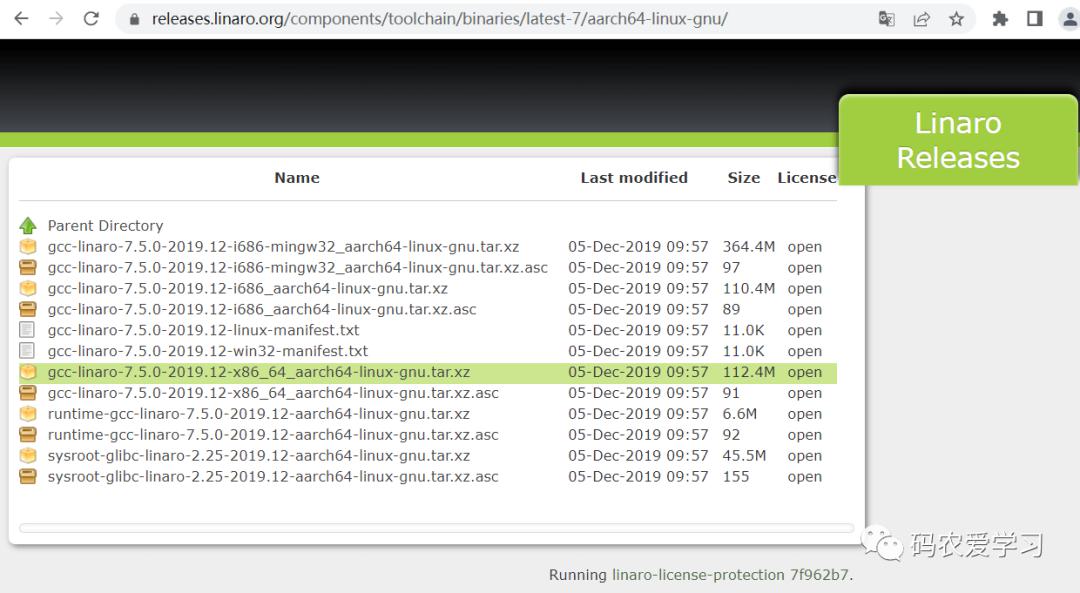Open the Parent Directory link

(x=105, y=226)
